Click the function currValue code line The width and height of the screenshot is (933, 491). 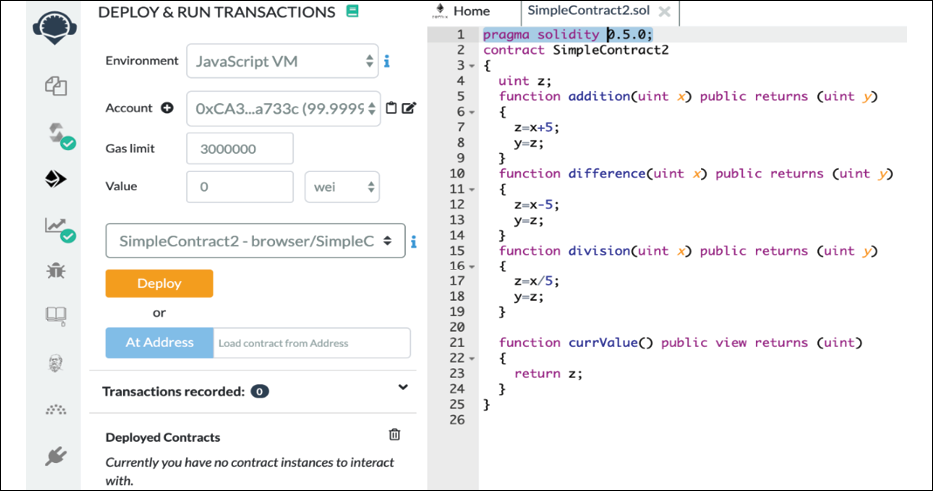(680, 343)
